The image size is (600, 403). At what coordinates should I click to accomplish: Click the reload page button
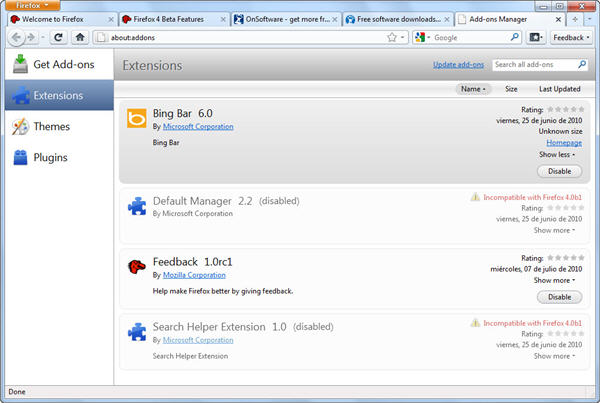59,38
